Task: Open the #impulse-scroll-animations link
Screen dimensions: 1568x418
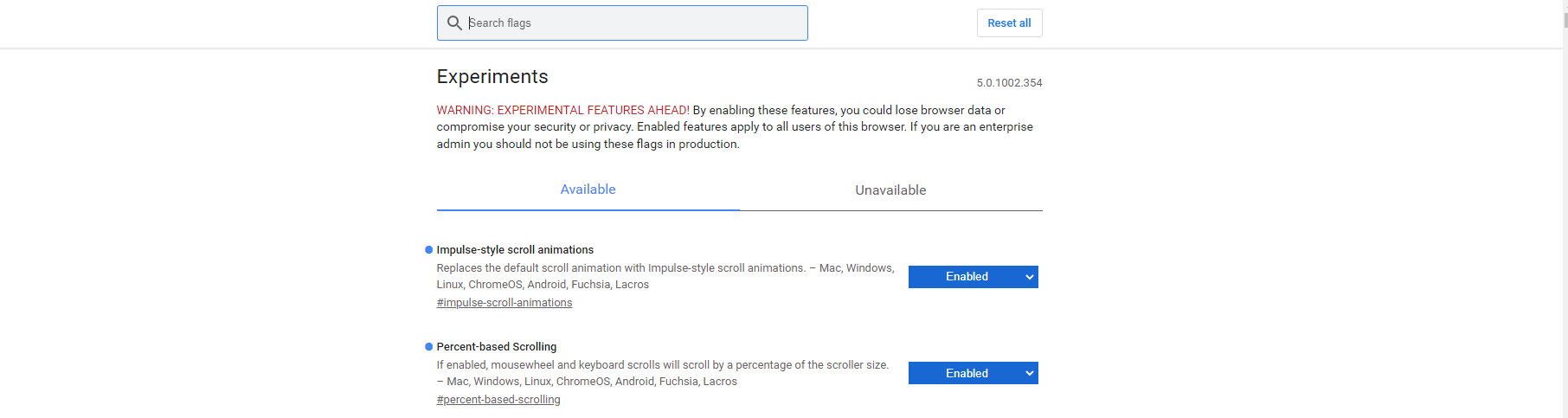Action: 504,303
